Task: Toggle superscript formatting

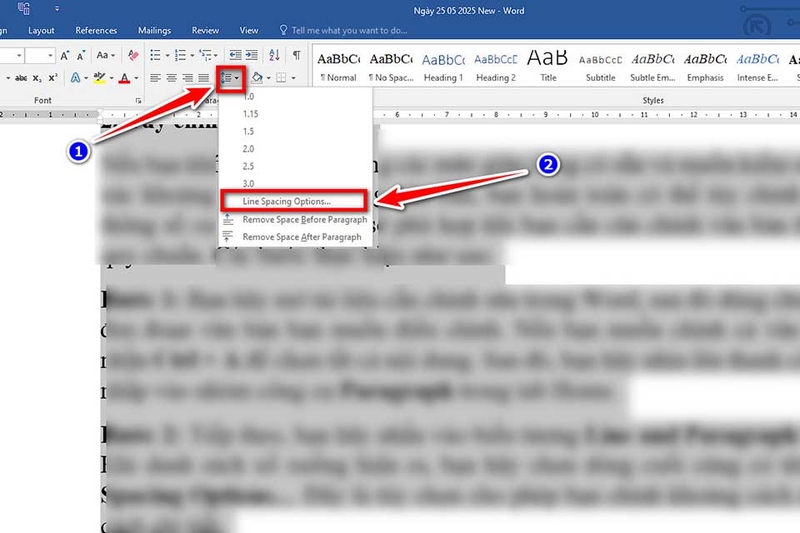Action: click(x=53, y=78)
